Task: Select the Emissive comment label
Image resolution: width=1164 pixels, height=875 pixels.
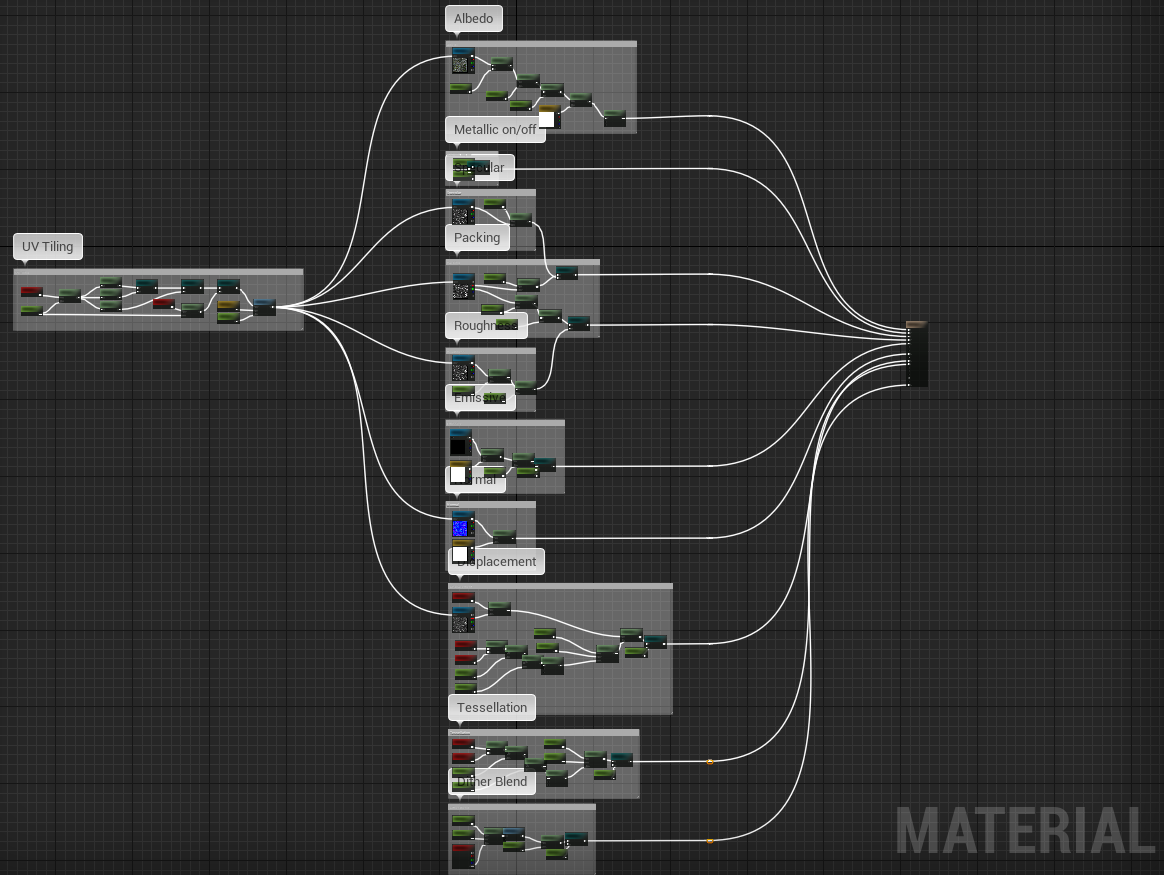Action: 480,398
